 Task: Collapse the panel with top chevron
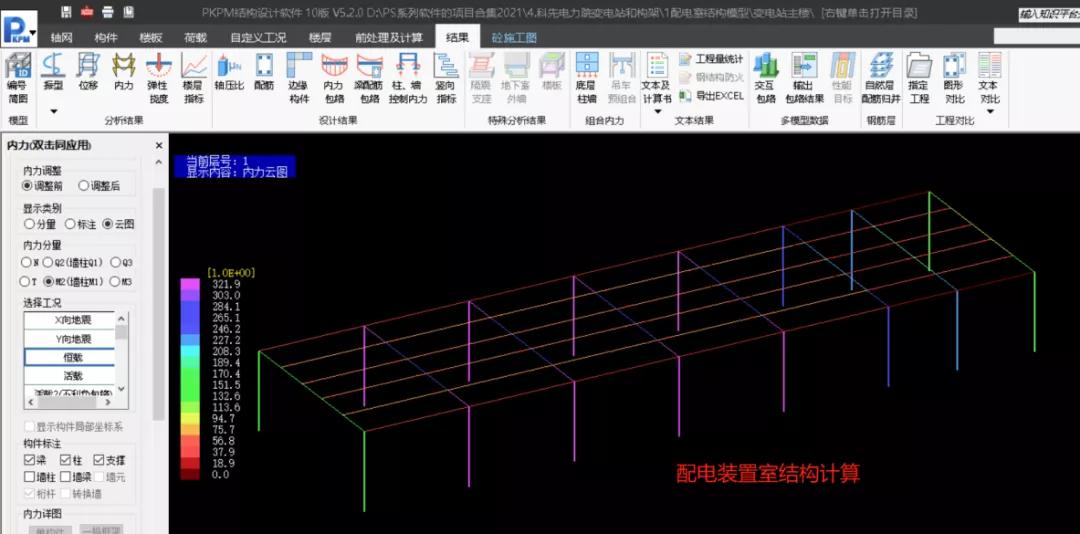pyautogui.click(x=158, y=163)
